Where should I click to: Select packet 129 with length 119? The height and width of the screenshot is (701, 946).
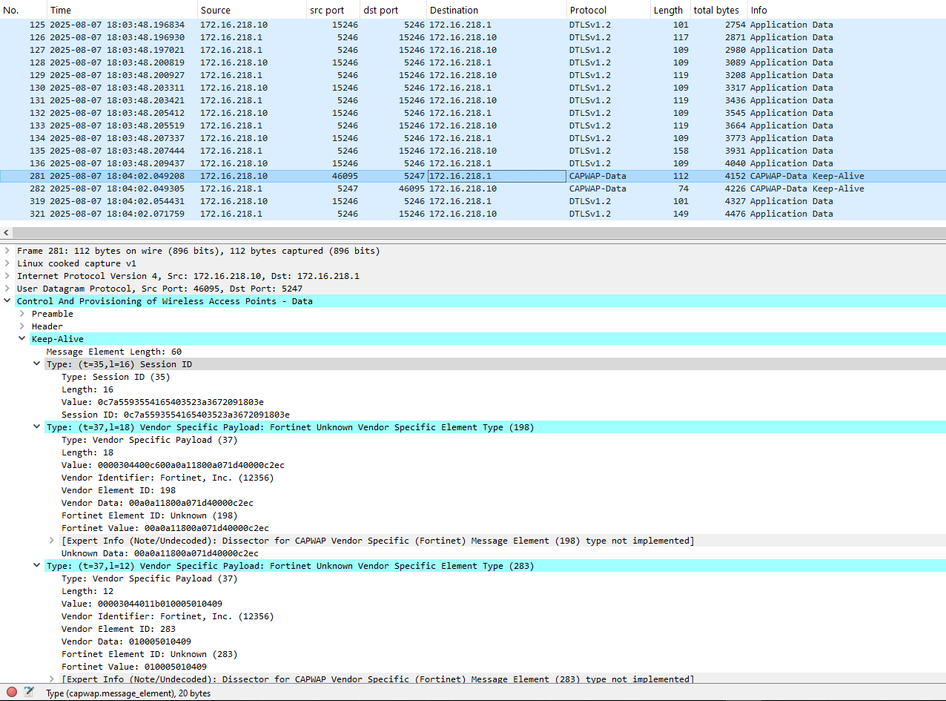[x=473, y=75]
